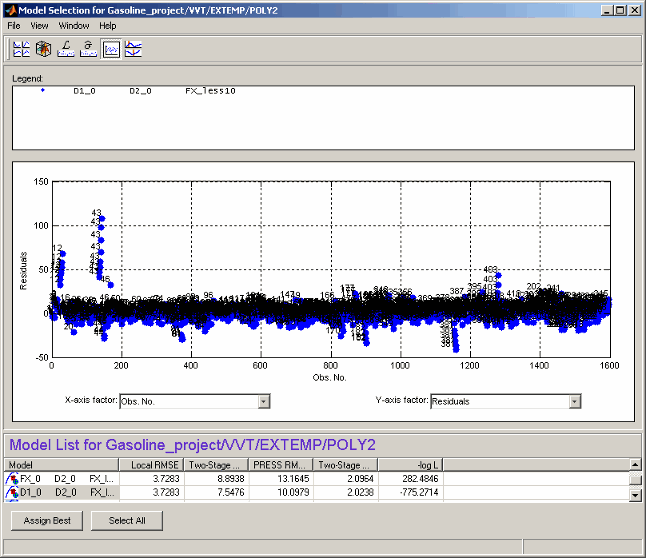Click the model icon beside FX_0 row
The width and height of the screenshot is (646, 558).
[x=12, y=479]
